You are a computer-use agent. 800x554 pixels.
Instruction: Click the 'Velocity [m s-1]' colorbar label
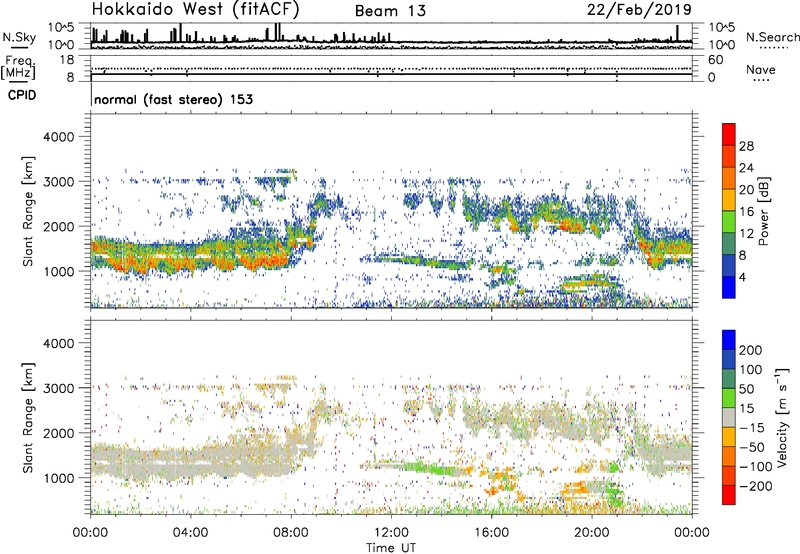pyautogui.click(x=782, y=417)
